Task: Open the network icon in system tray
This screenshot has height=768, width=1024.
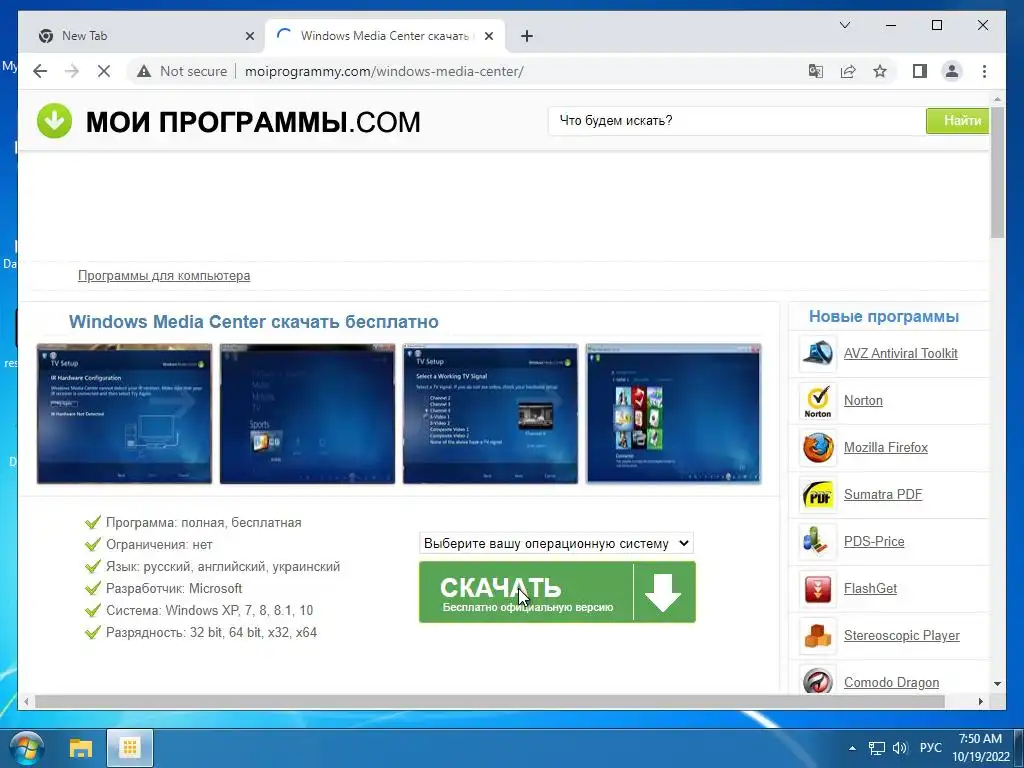Action: (876, 748)
